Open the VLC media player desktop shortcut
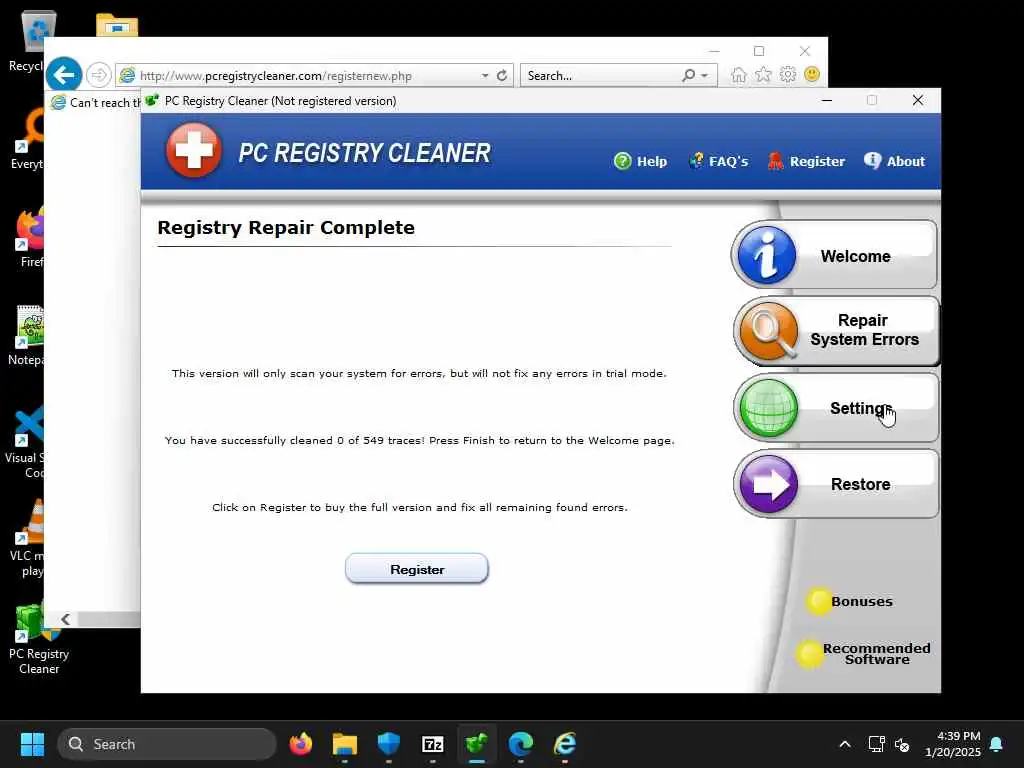 pos(26,538)
